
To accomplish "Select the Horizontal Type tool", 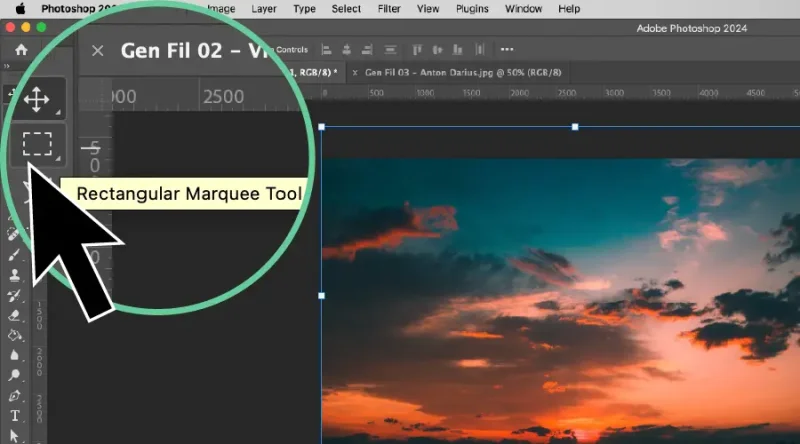I will [x=14, y=415].
